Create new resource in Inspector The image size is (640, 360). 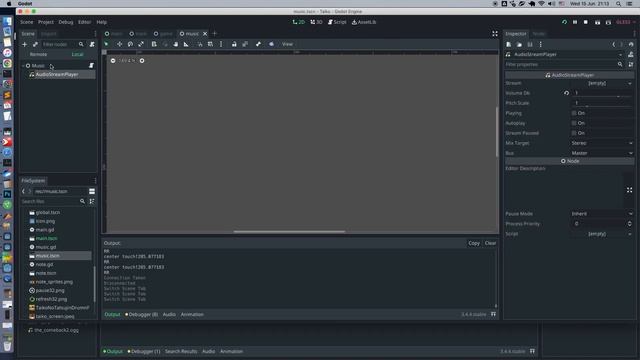[509, 44]
